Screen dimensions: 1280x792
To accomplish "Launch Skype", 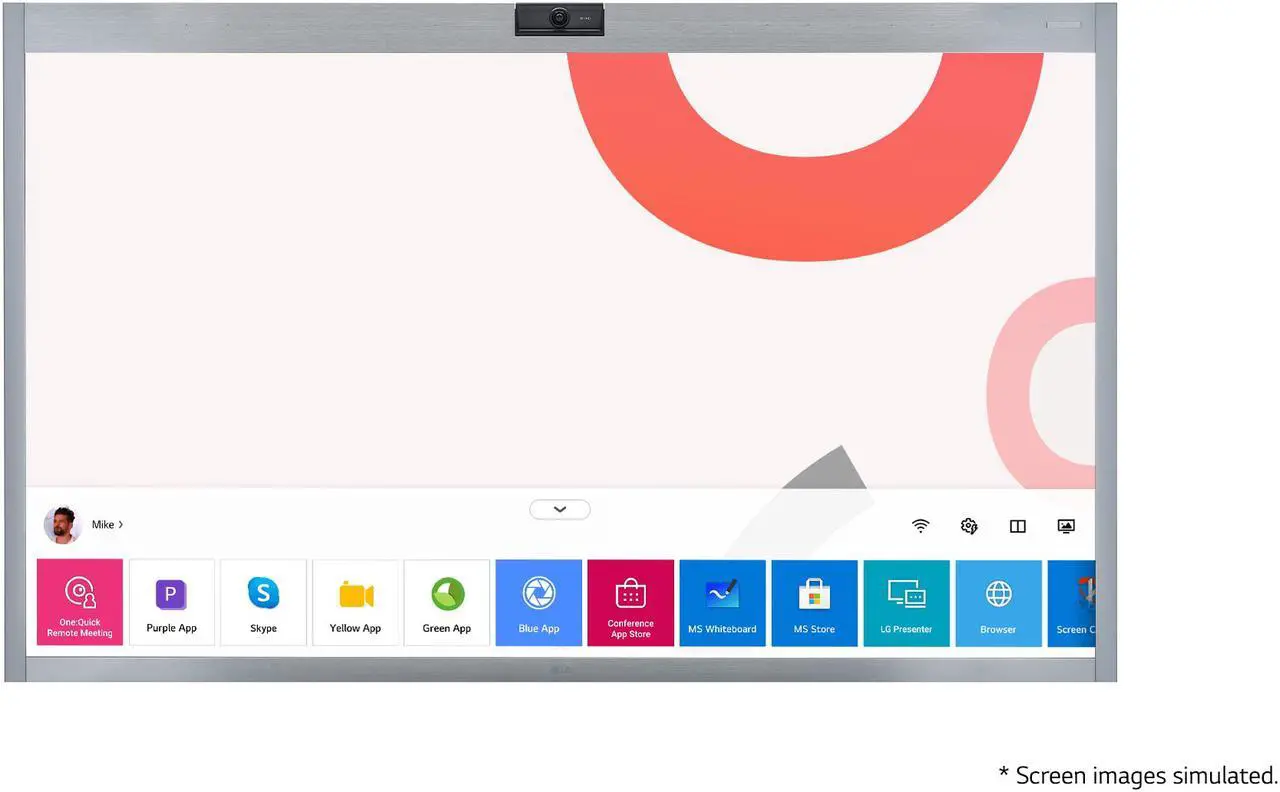I will pos(263,602).
